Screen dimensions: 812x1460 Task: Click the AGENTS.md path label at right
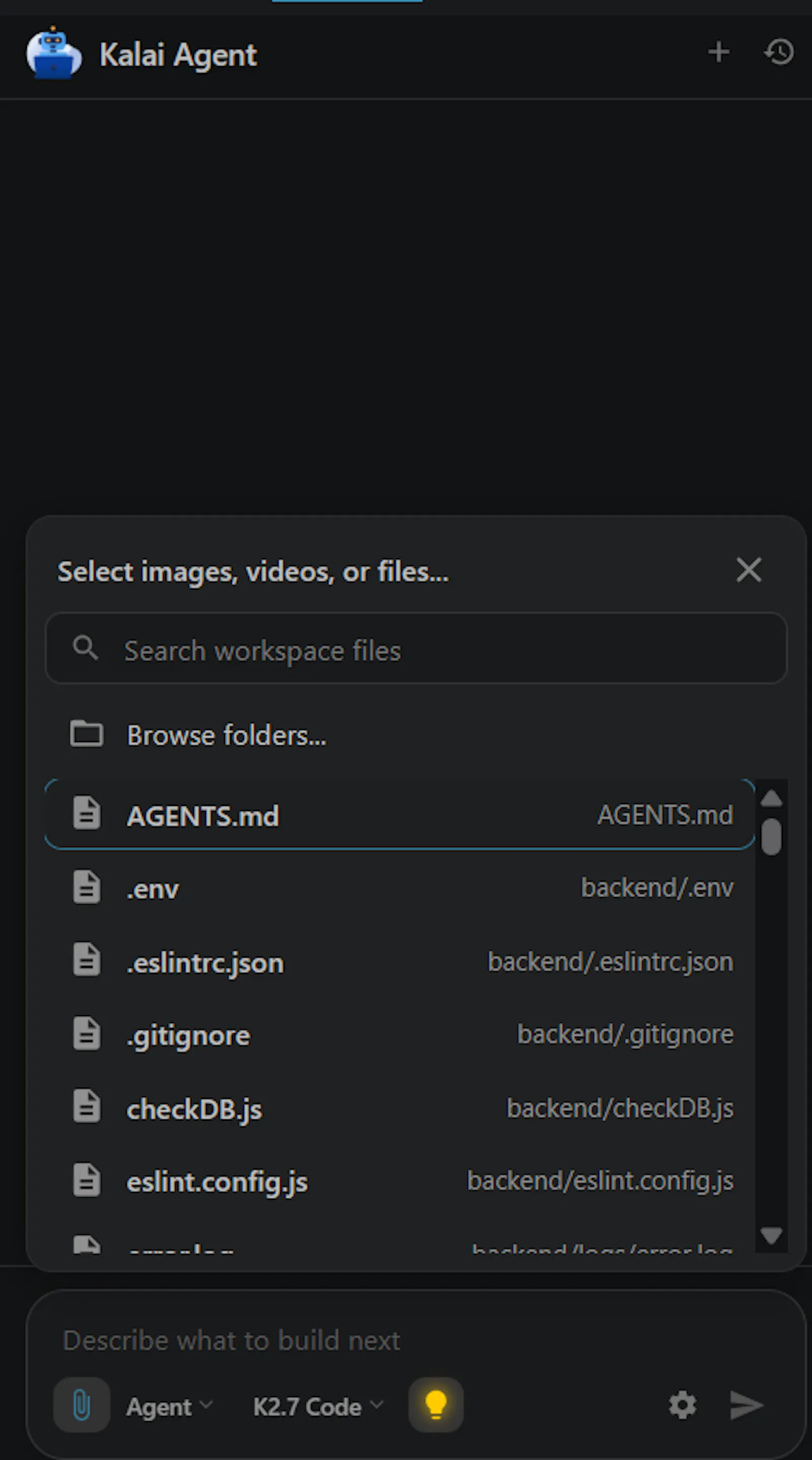(665, 815)
